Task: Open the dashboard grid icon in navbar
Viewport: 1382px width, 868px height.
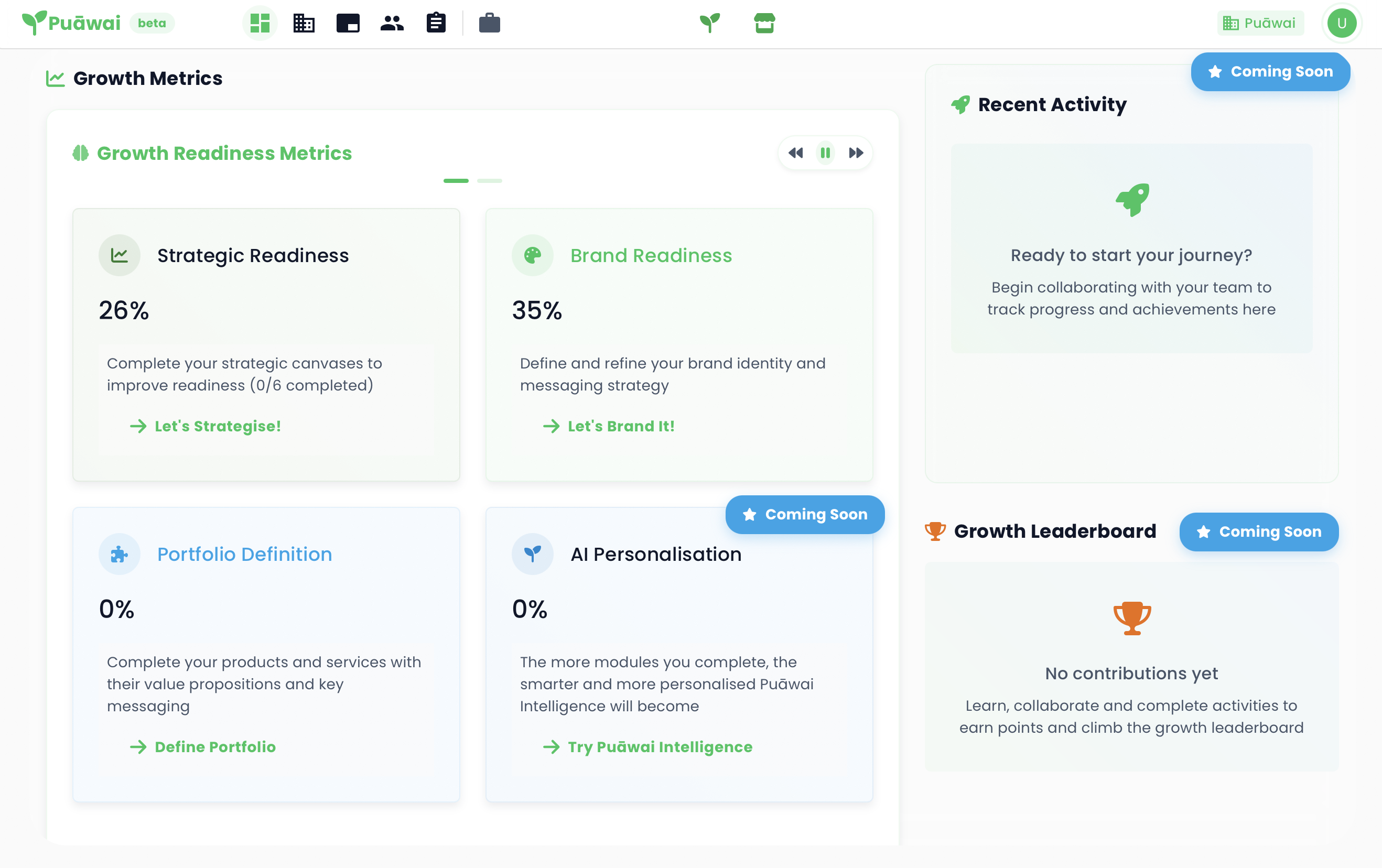Action: (260, 24)
